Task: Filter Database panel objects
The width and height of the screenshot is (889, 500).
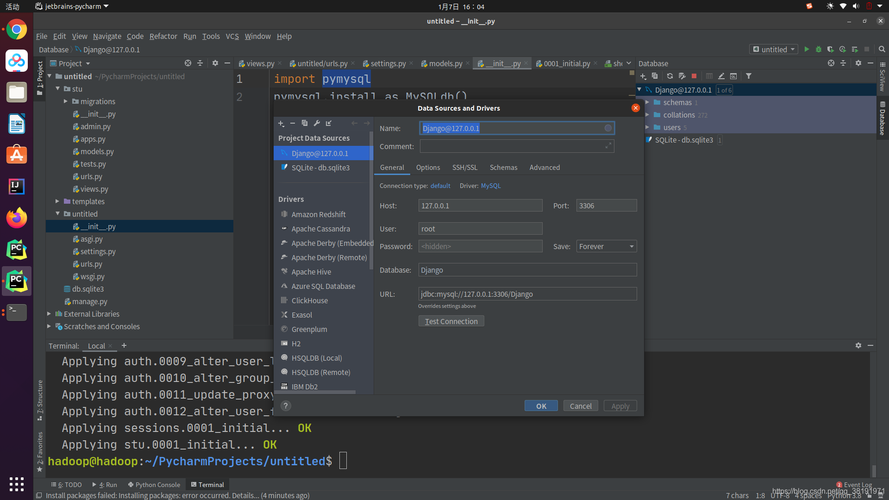Action: (x=748, y=76)
